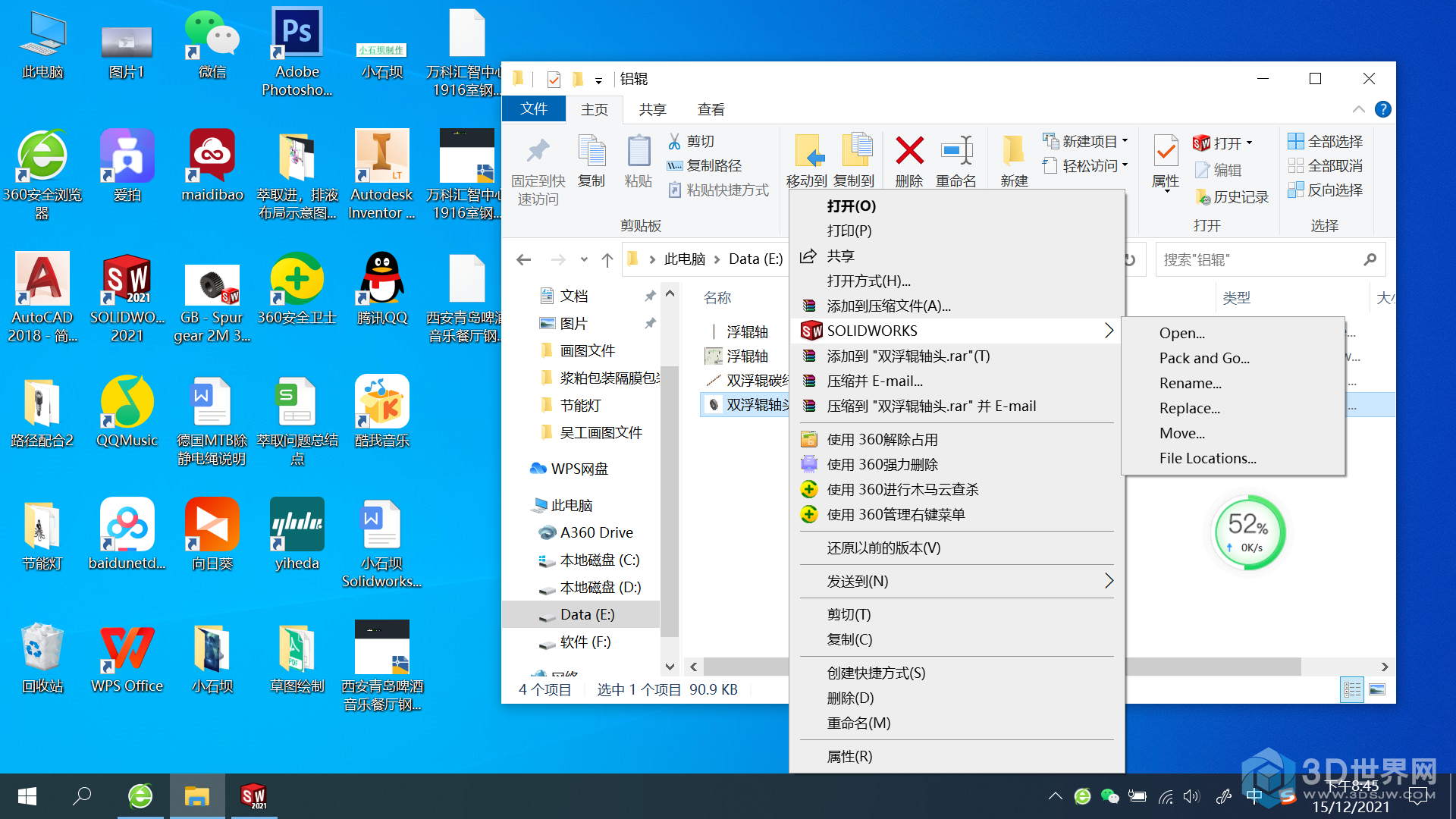Viewport: 1456px width, 819px height.
Task: Select Data (E:) drive in navigation pane
Action: [x=581, y=614]
